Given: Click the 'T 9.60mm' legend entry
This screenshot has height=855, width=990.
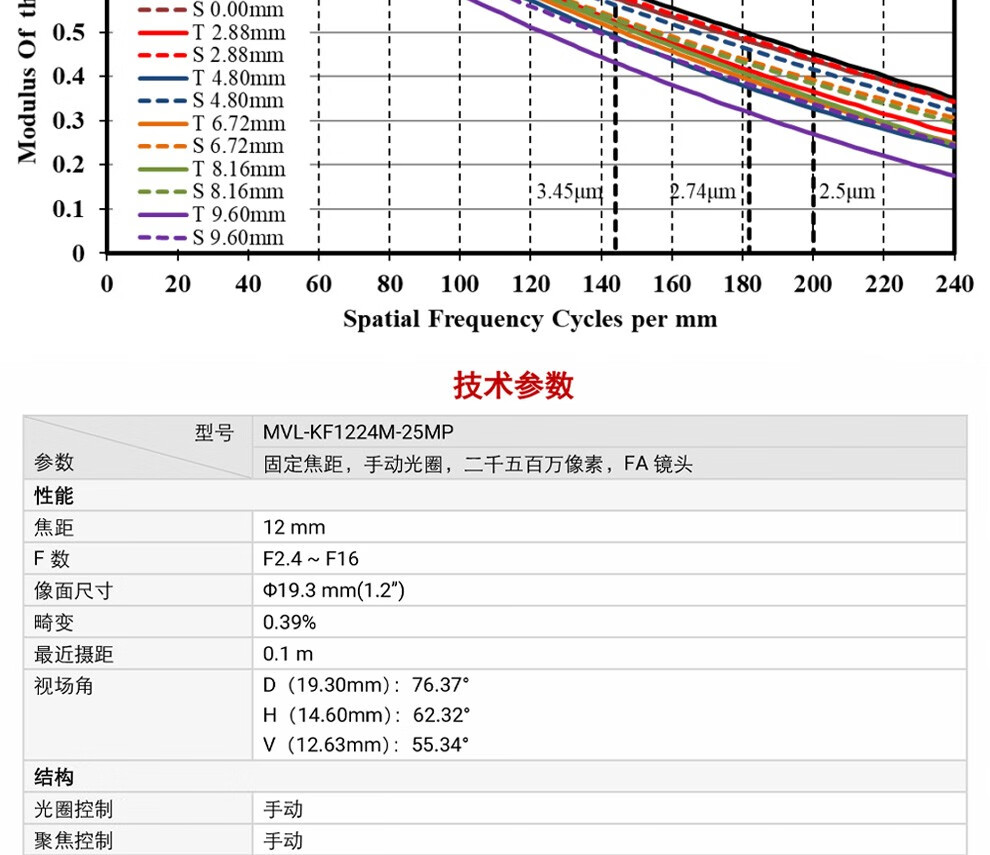Looking at the screenshot, I should [212, 215].
